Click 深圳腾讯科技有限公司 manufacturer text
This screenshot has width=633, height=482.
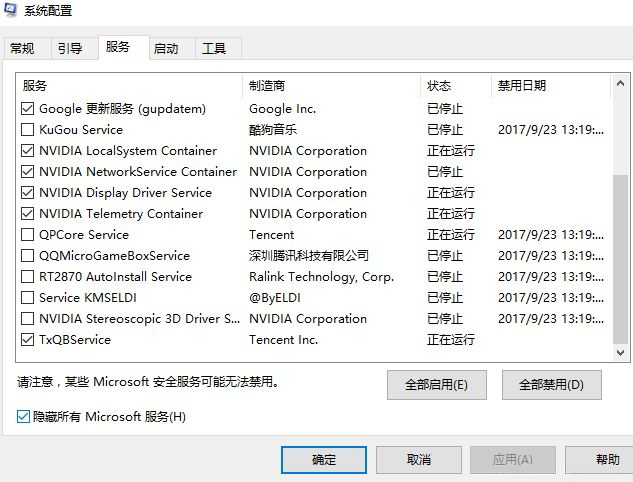309,256
